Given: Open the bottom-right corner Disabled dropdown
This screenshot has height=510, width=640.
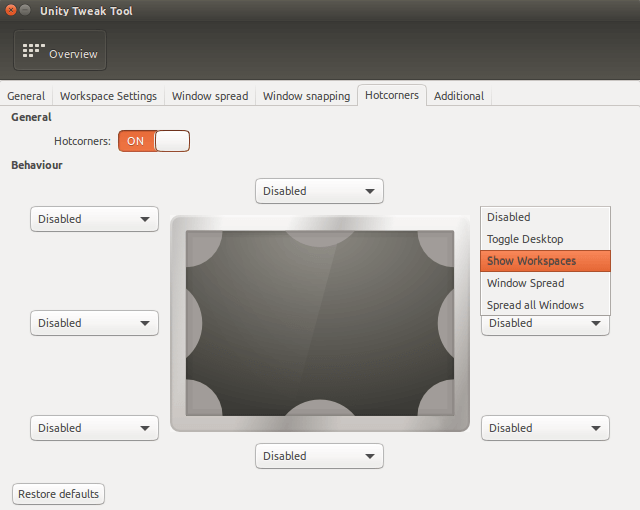Looking at the screenshot, I should (545, 428).
